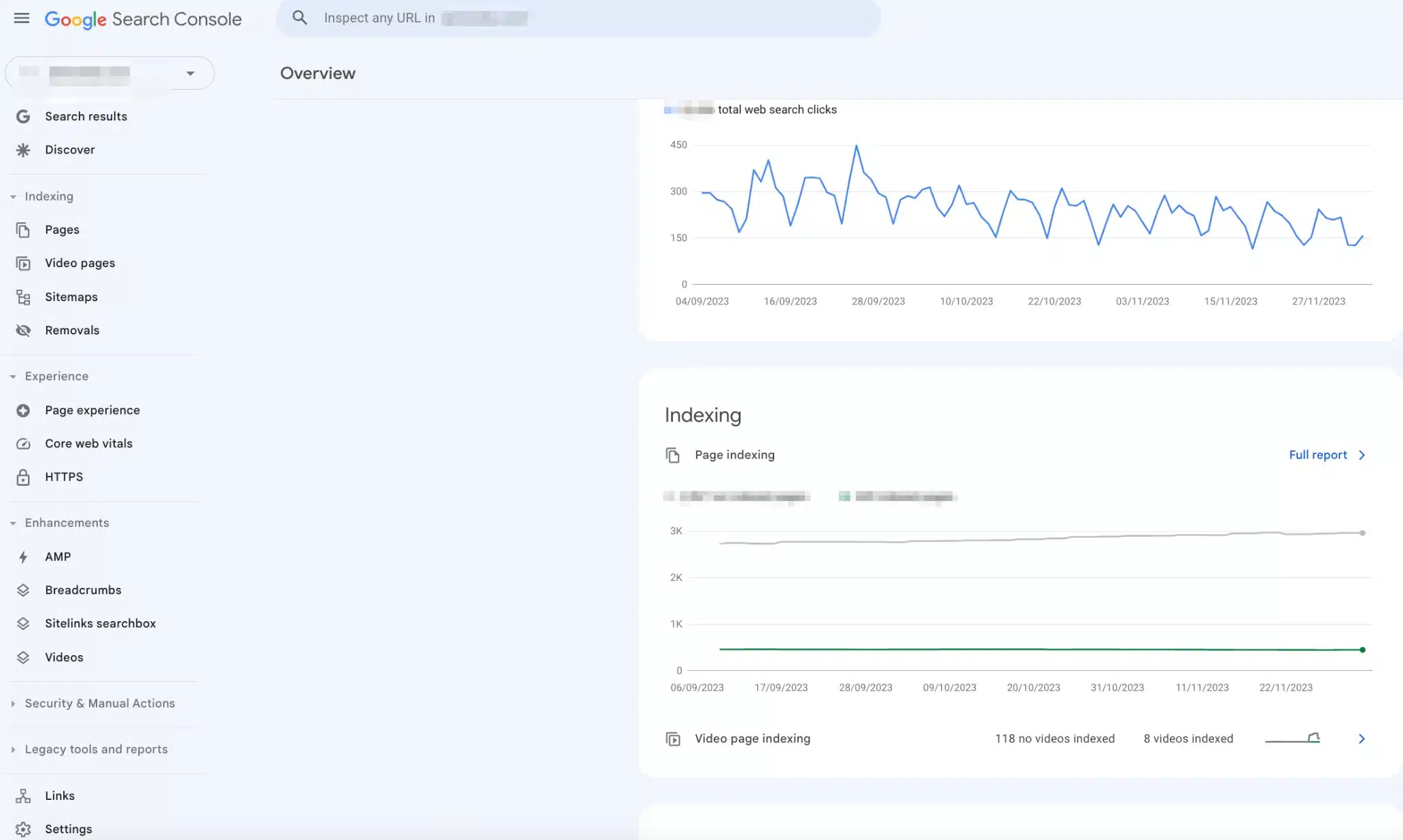
Task: Click the Discover icon
Action: 23,150
